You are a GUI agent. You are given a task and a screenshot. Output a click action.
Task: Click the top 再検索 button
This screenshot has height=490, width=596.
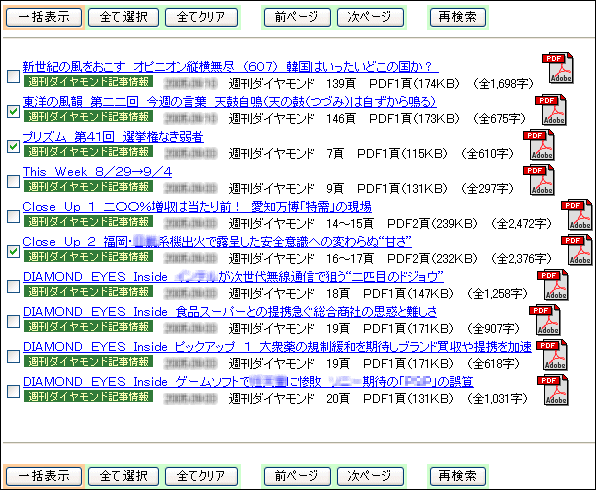click(458, 17)
